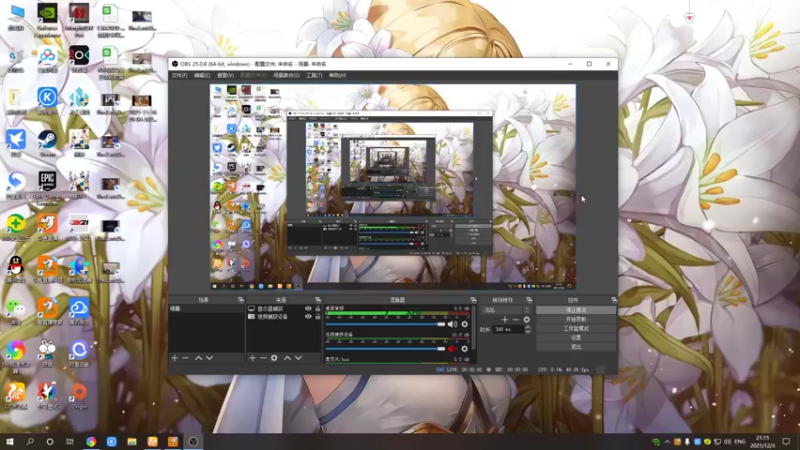This screenshot has height=450, width=800.
Task: Move the scene up in Scenes panel
Action: [198, 358]
